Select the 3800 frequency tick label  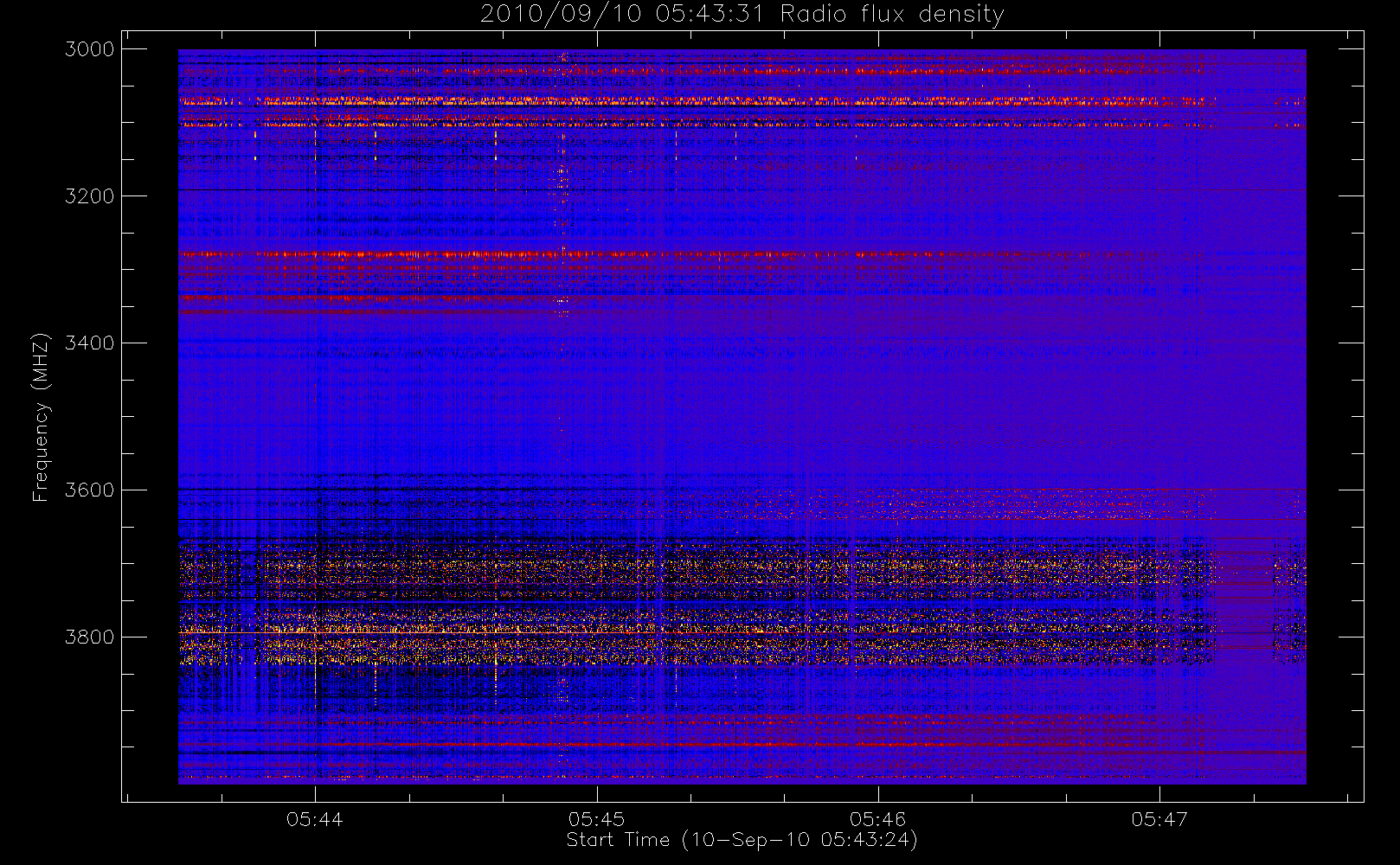click(90, 638)
